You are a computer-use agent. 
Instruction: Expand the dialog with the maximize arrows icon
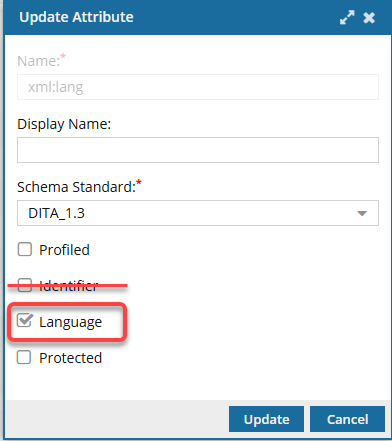tap(347, 17)
